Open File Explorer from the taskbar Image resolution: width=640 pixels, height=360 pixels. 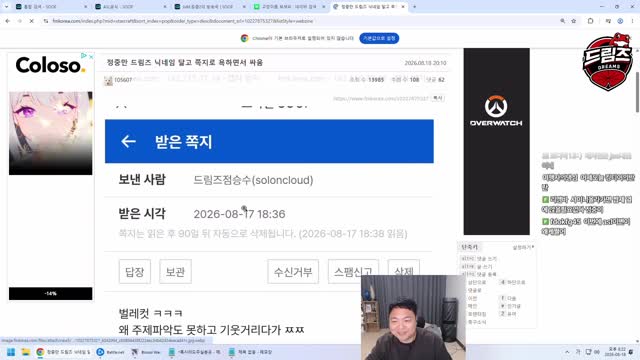pos(25,352)
